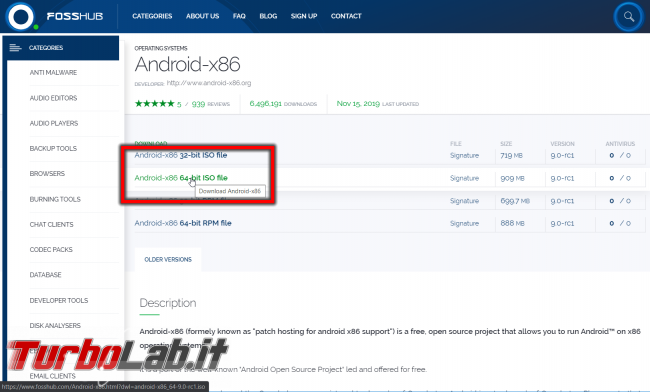The image size is (650, 392).
Task: Select Disk Analysers category
Action: tap(55, 326)
